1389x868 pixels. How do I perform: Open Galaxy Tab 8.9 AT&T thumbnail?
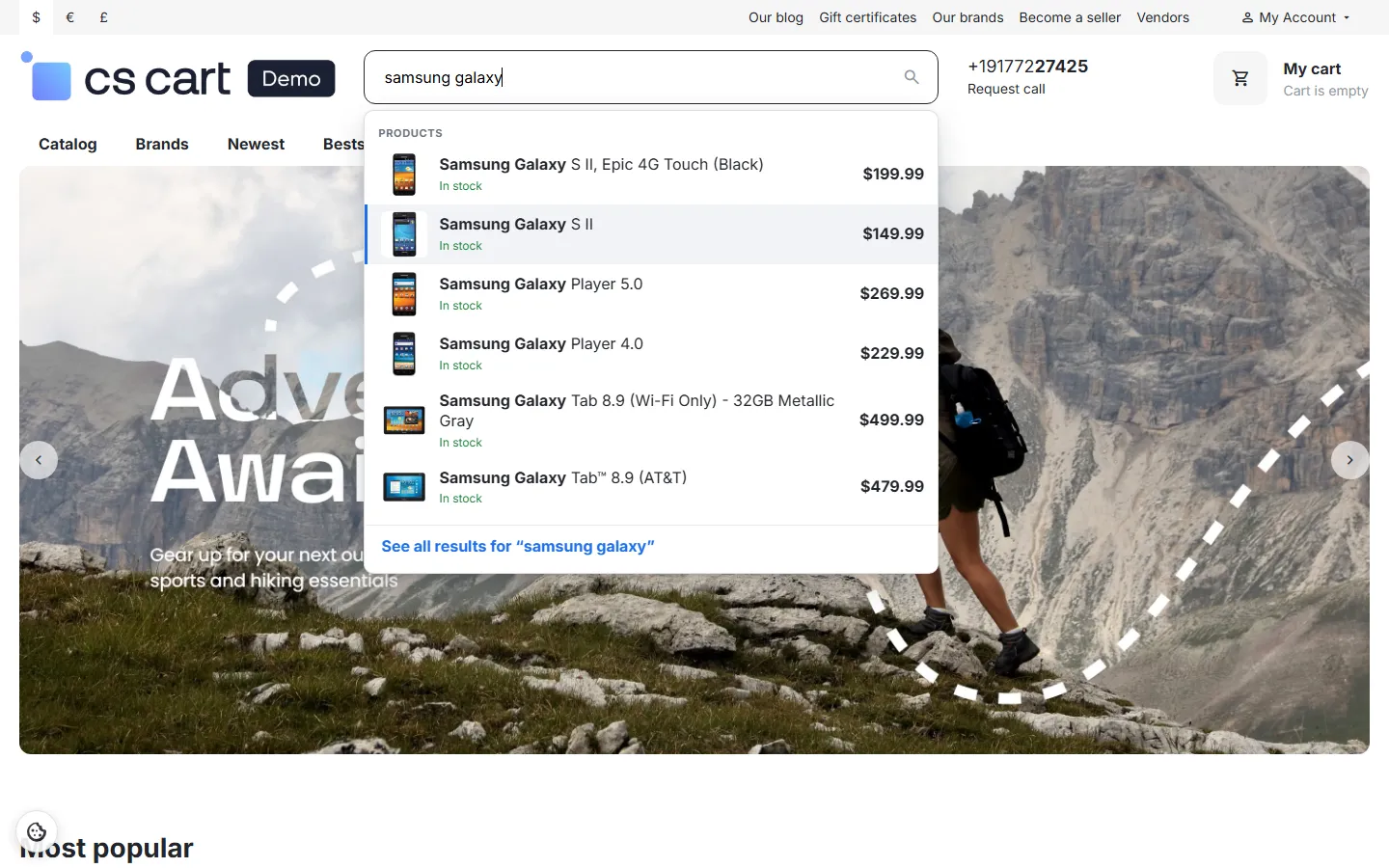click(404, 487)
